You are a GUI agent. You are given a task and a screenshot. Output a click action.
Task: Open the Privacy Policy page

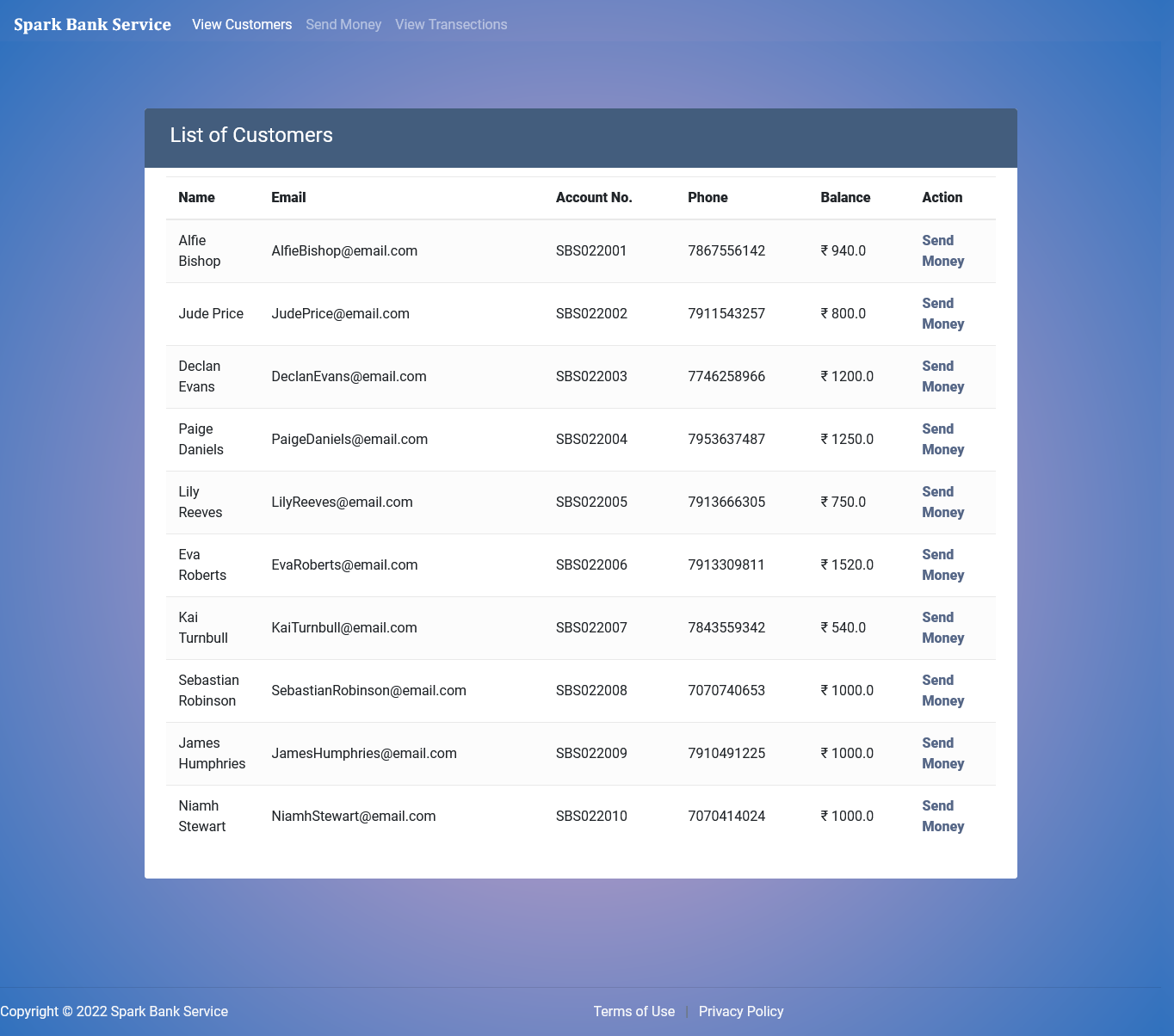point(741,1011)
